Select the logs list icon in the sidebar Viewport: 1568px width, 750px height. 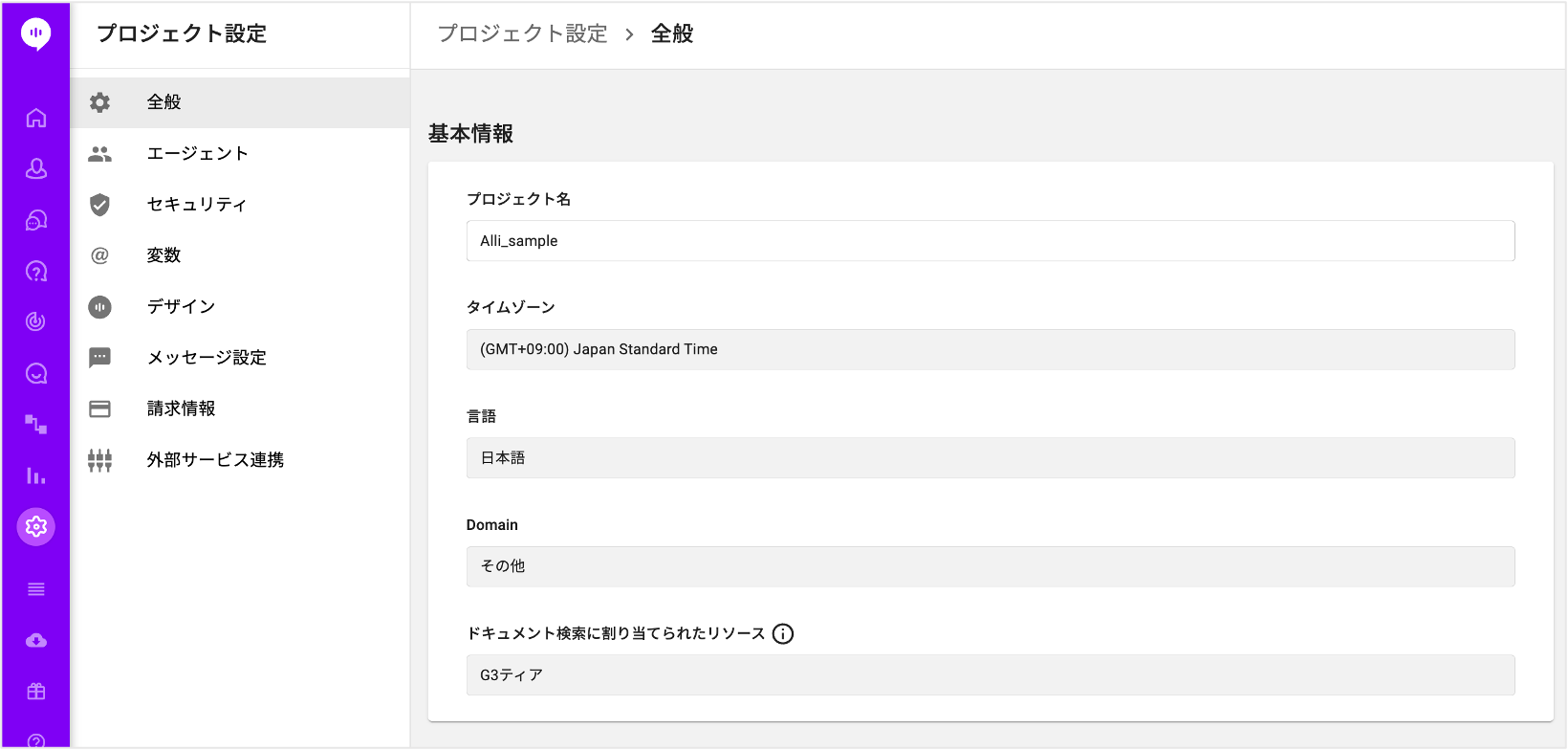point(35,589)
